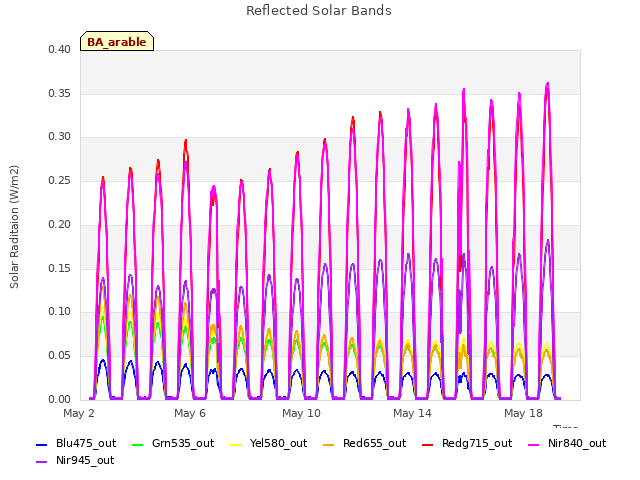Screen dimensions: 640x480
Task: Click the orange Red655_out legend swatch
Action: pyautogui.click(x=329, y=444)
